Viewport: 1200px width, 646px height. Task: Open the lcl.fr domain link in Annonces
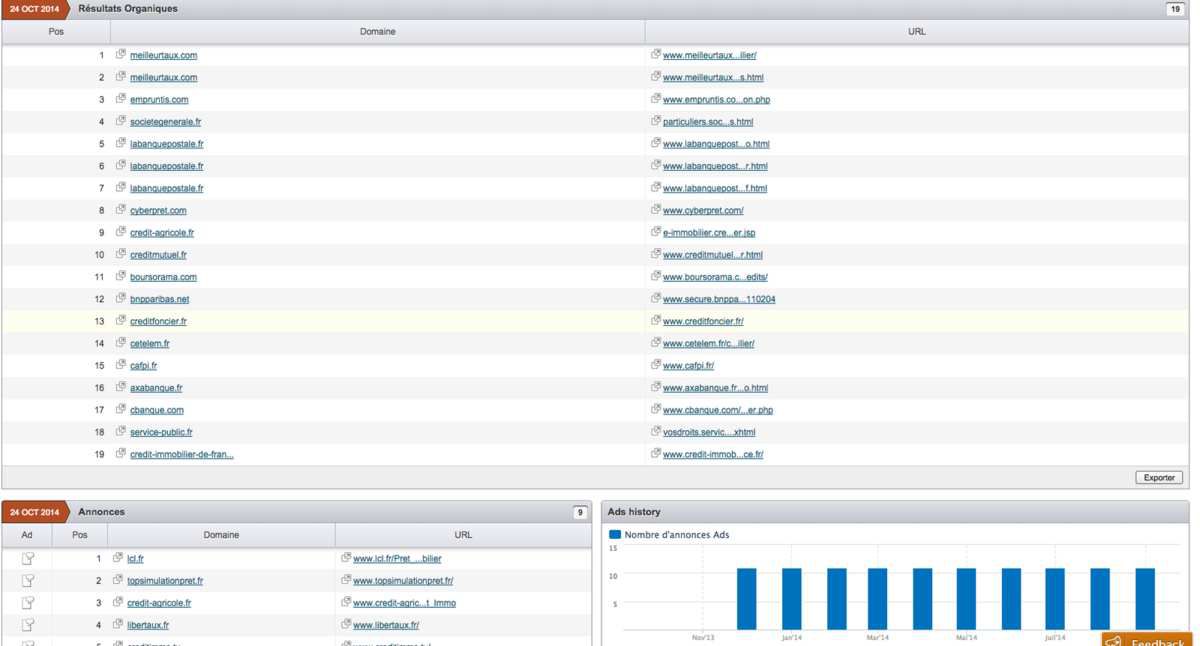[x=135, y=558]
